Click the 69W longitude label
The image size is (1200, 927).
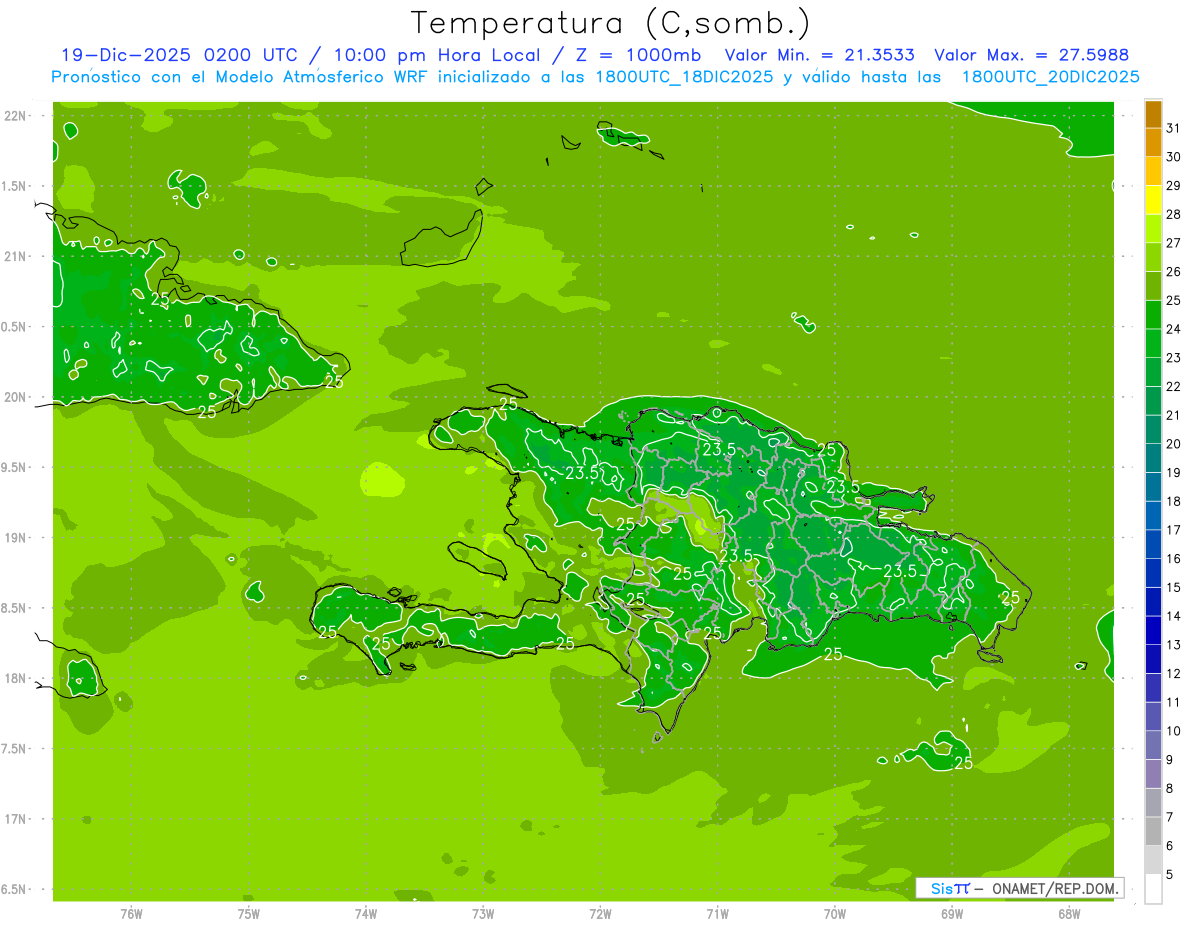(x=952, y=914)
